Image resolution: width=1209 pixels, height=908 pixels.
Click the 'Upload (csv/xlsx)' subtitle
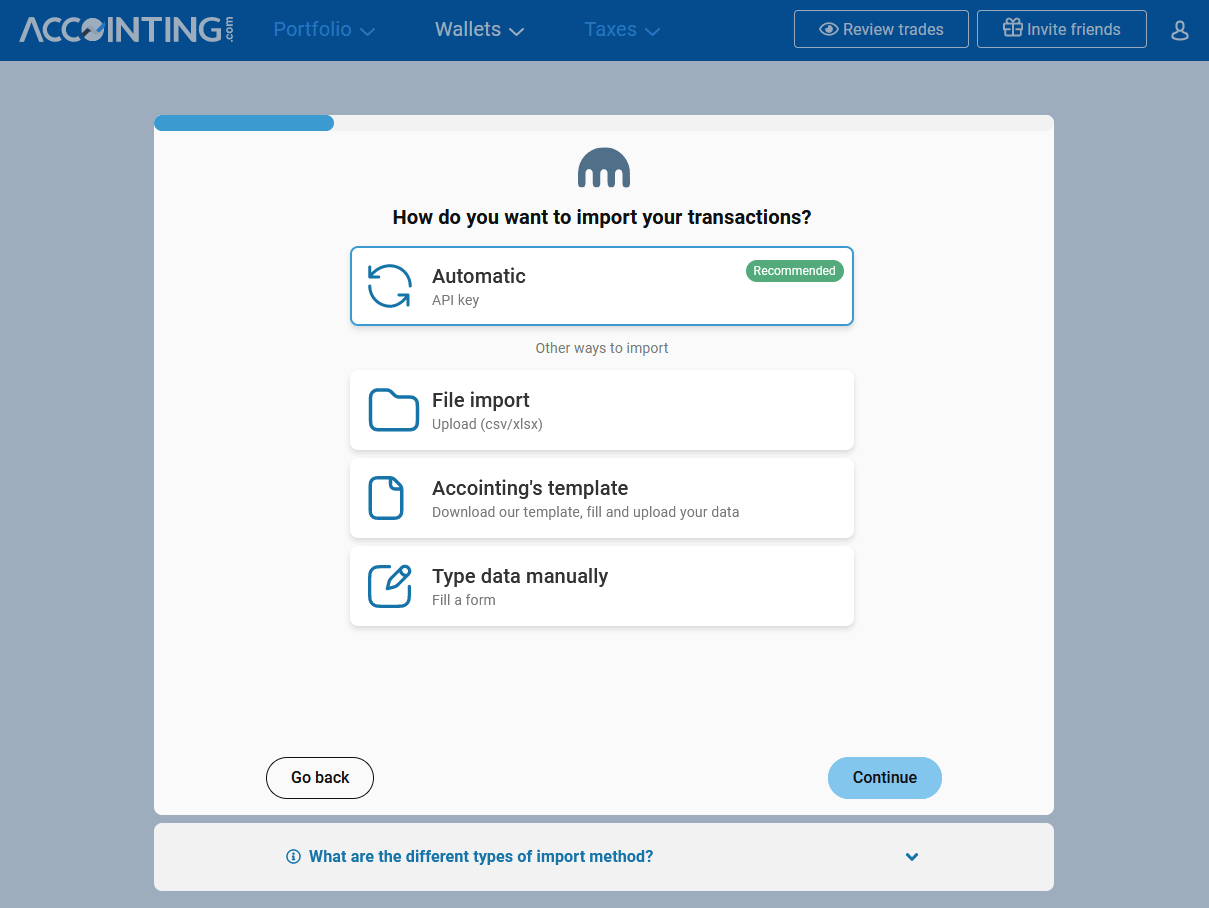(487, 424)
